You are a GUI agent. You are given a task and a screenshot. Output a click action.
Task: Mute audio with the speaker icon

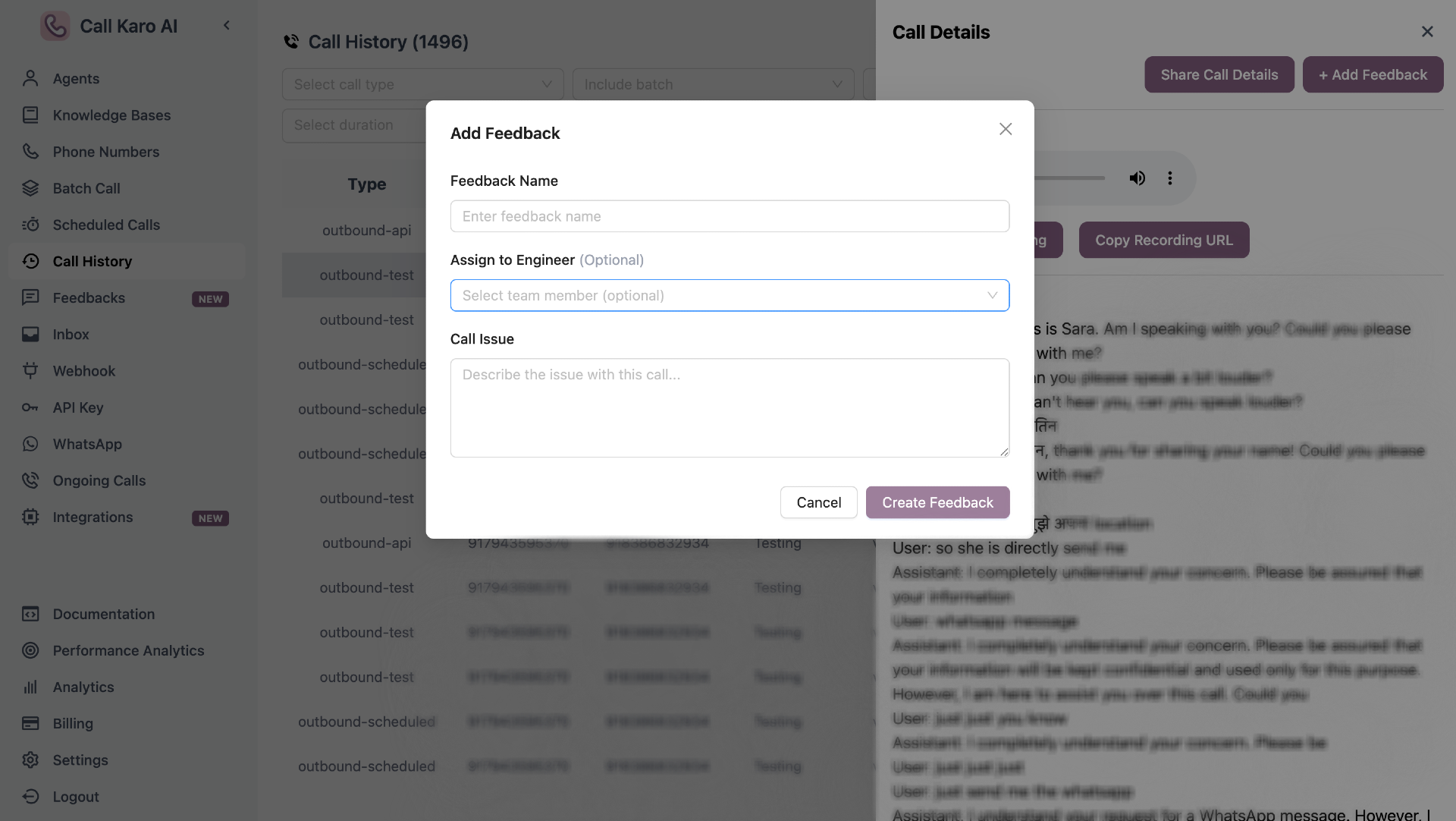tap(1137, 178)
